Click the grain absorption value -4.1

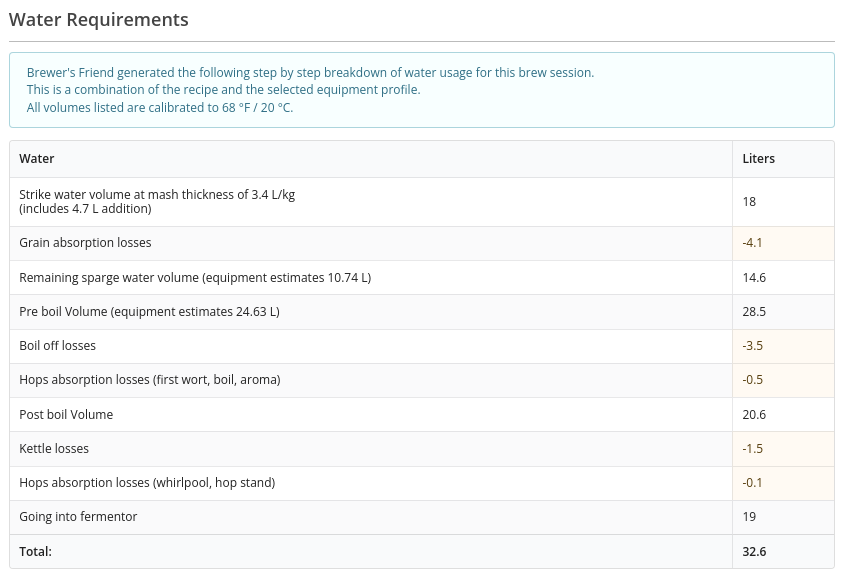click(x=752, y=243)
